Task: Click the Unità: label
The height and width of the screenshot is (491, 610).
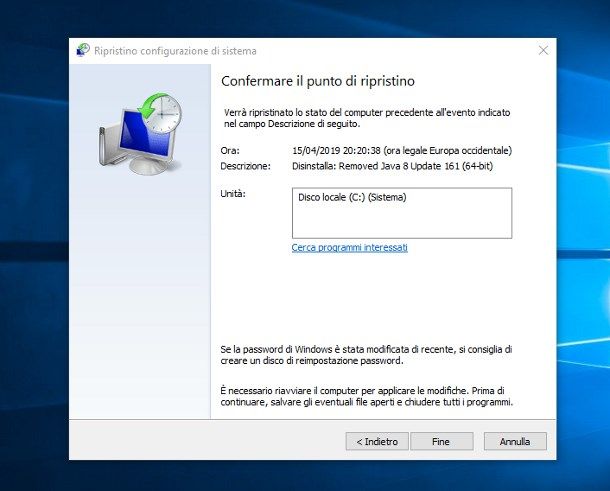Action: 233,193
